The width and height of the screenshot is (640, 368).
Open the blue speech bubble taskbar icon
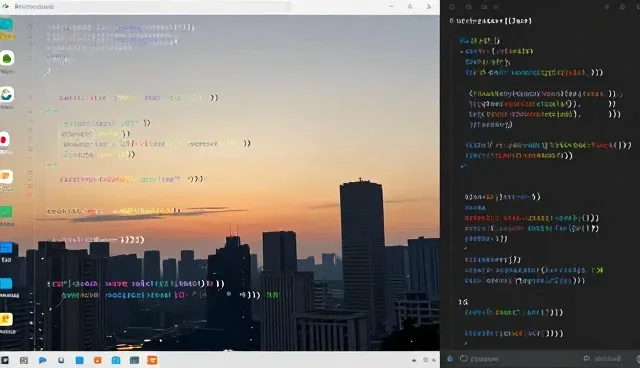42,360
